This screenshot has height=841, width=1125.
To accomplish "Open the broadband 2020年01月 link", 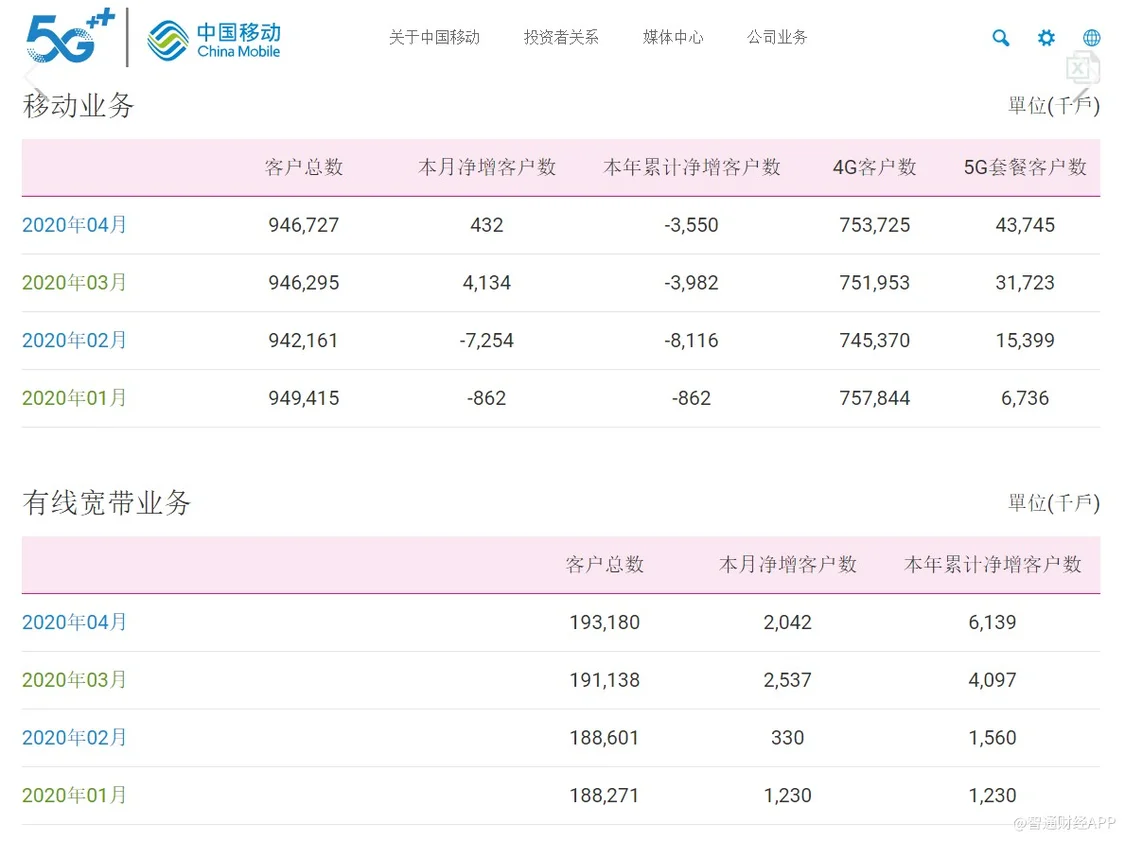I will [x=75, y=796].
